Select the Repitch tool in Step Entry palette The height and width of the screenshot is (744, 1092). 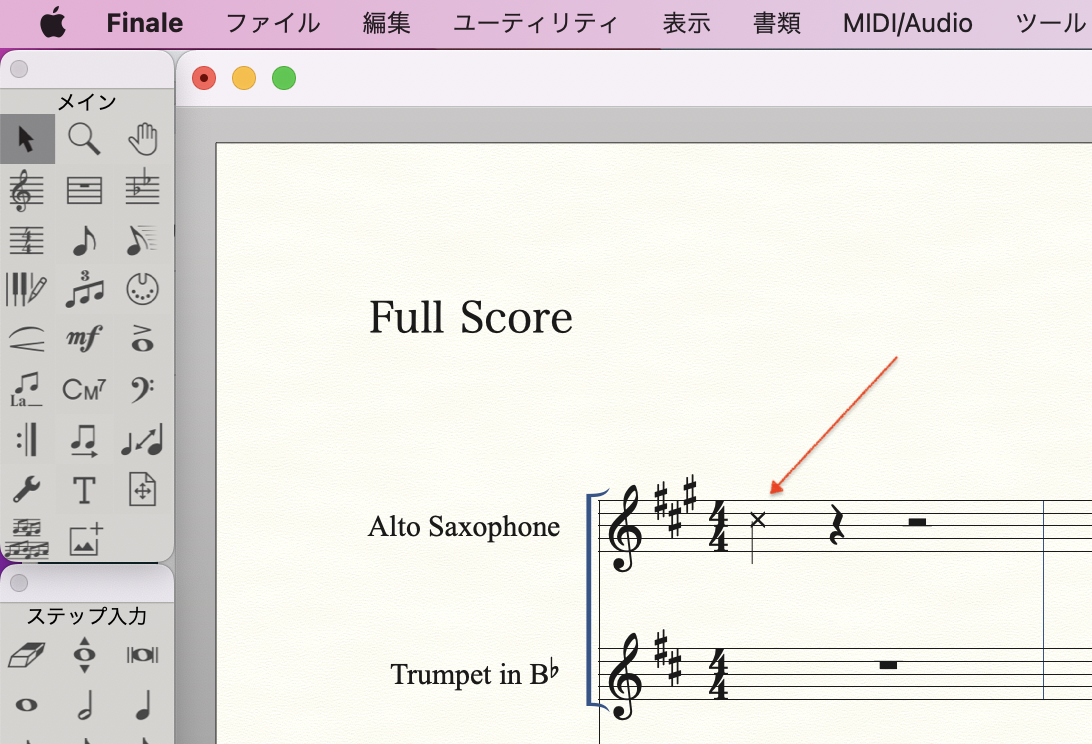click(x=84, y=655)
